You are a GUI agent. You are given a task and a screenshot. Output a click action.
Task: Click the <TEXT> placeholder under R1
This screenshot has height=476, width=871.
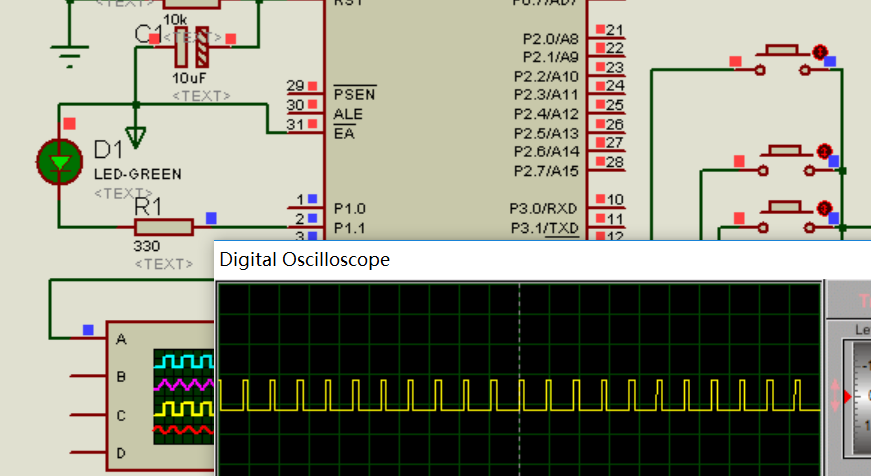(x=164, y=264)
